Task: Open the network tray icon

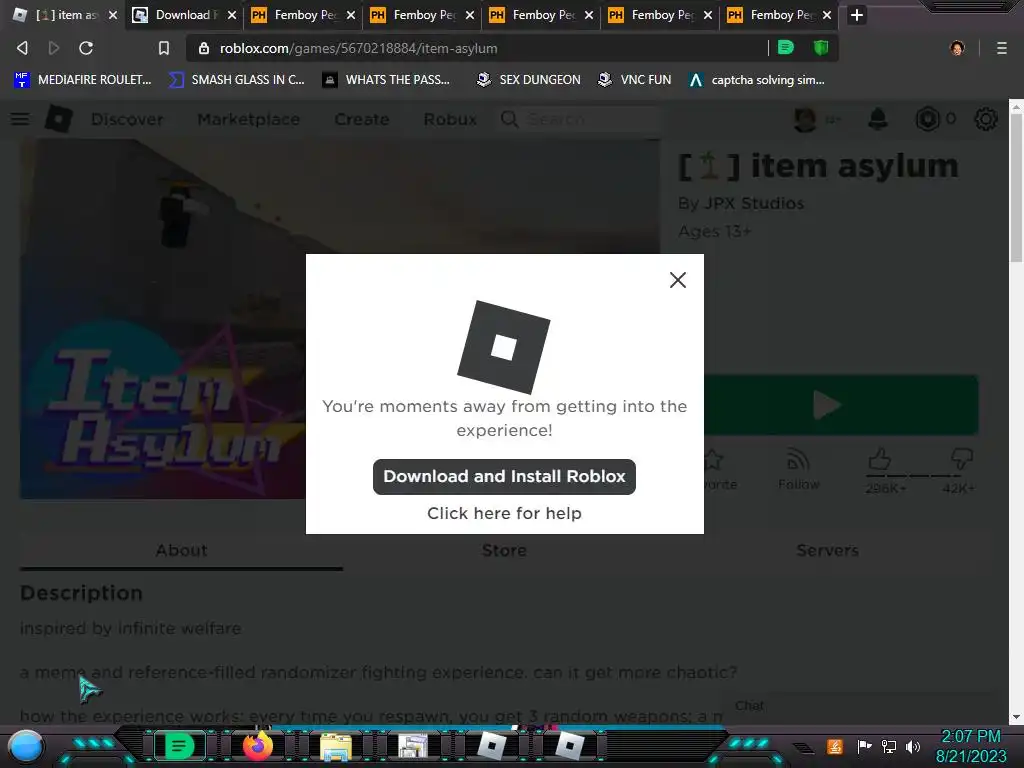Action: point(889,746)
